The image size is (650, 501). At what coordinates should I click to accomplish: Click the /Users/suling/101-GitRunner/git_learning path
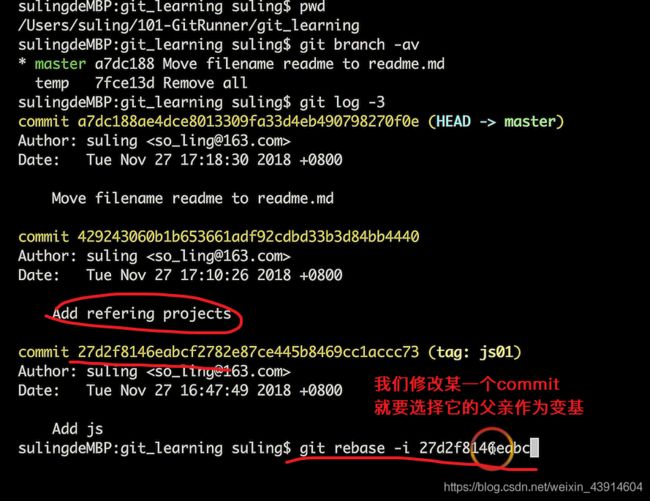pos(189,26)
